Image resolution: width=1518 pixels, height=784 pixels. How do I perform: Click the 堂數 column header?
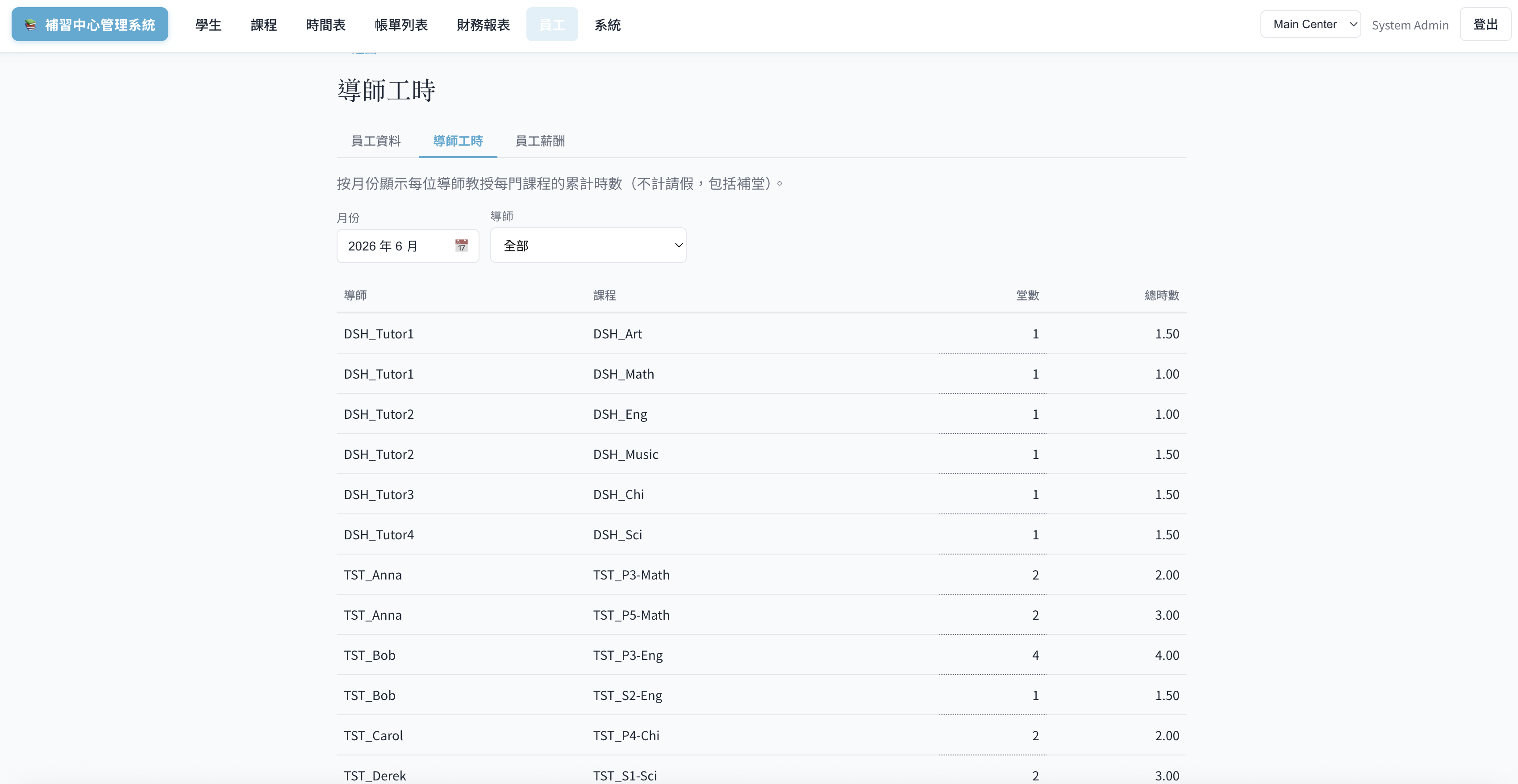1027,295
